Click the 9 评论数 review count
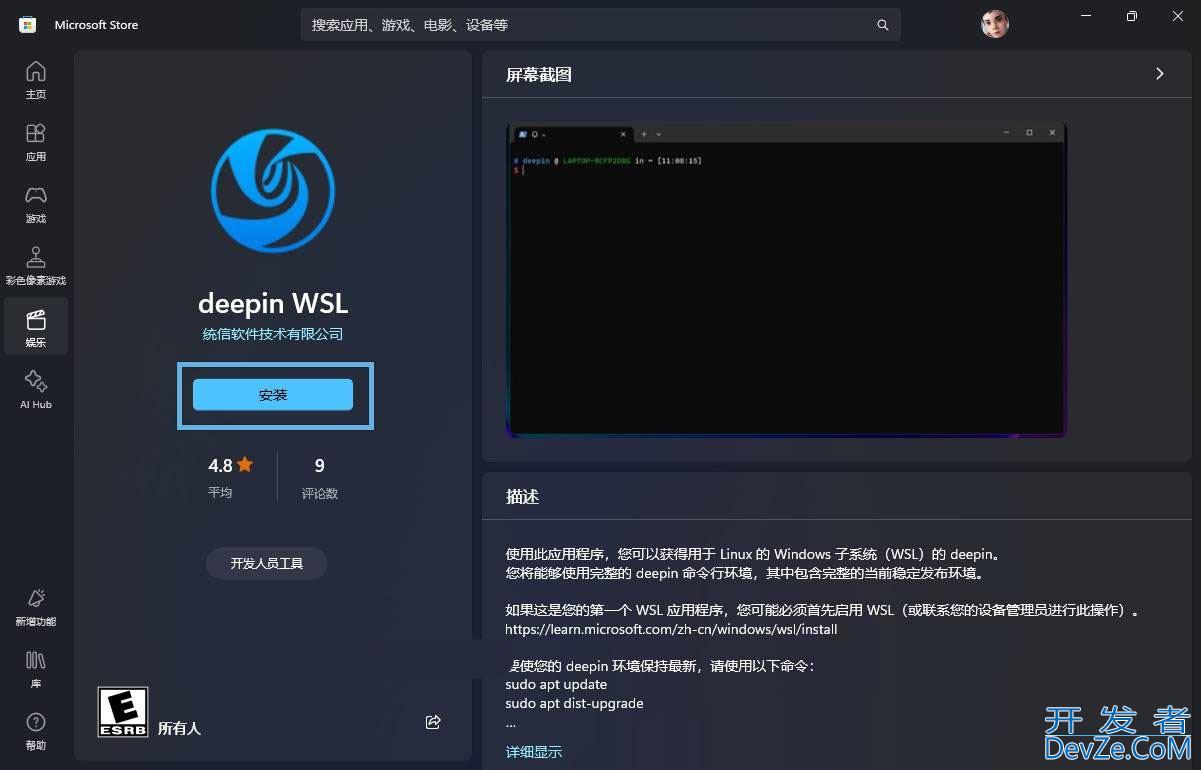 (320, 477)
